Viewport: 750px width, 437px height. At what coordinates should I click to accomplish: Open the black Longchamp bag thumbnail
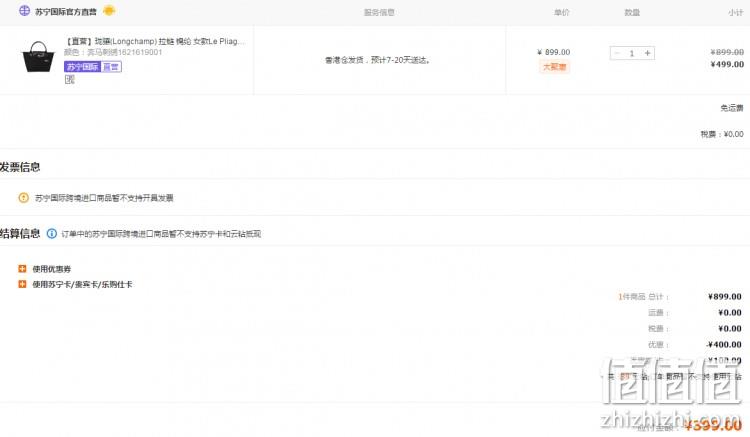pyautogui.click(x=38, y=57)
